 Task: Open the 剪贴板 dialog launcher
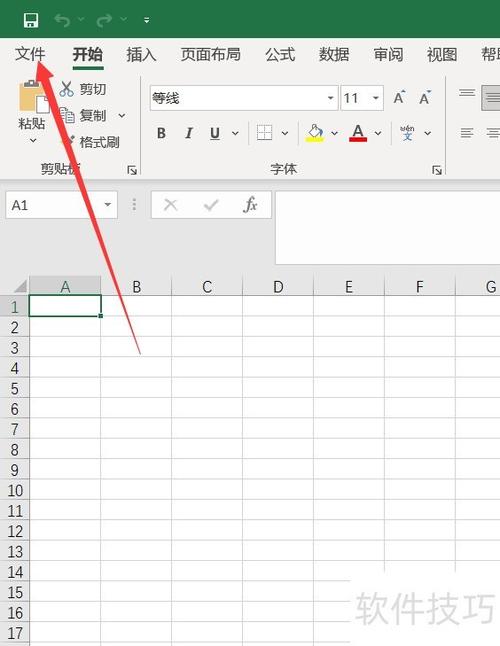pos(132,170)
